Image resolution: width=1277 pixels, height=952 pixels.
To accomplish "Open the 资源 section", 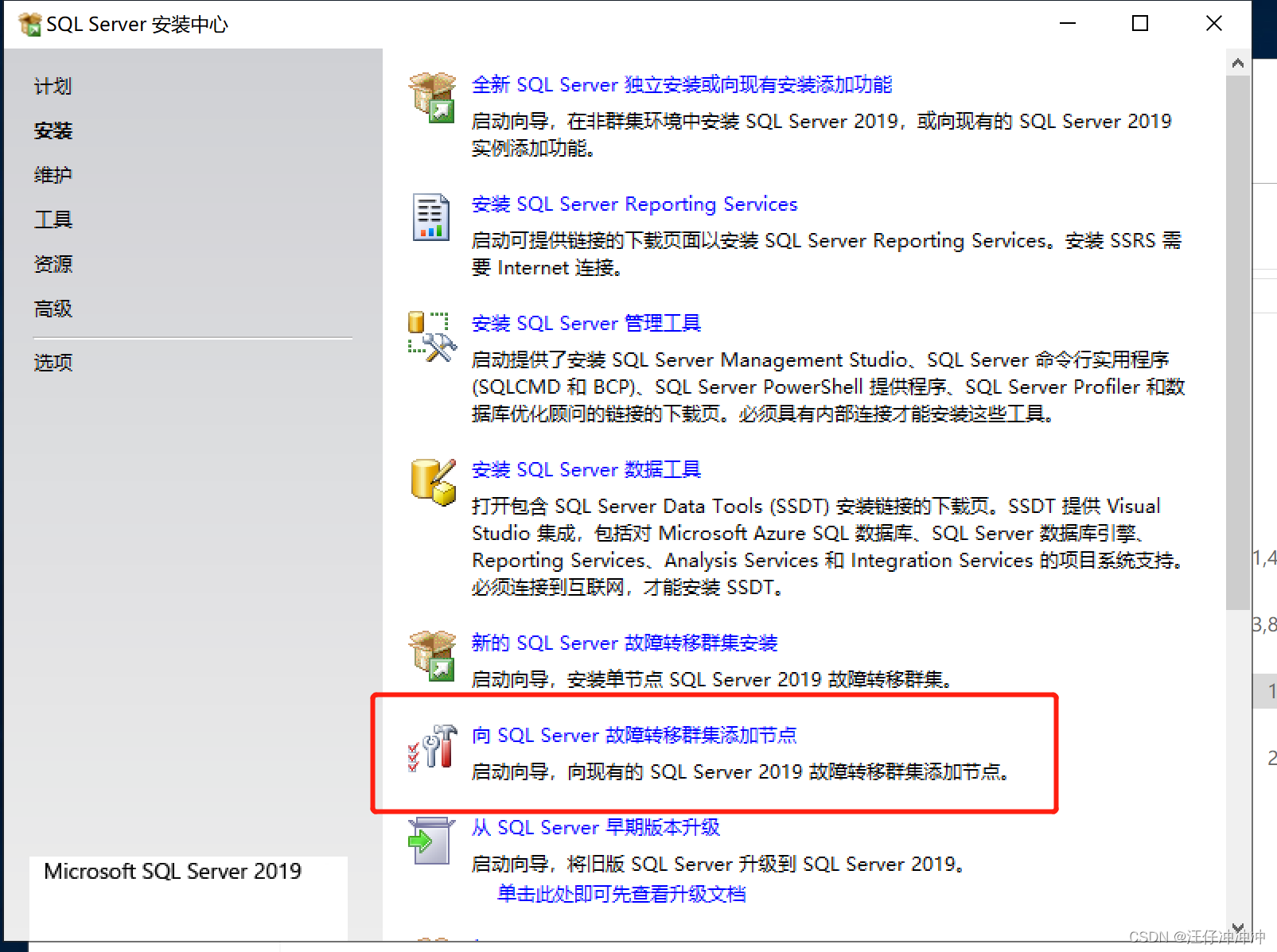I will (x=52, y=263).
